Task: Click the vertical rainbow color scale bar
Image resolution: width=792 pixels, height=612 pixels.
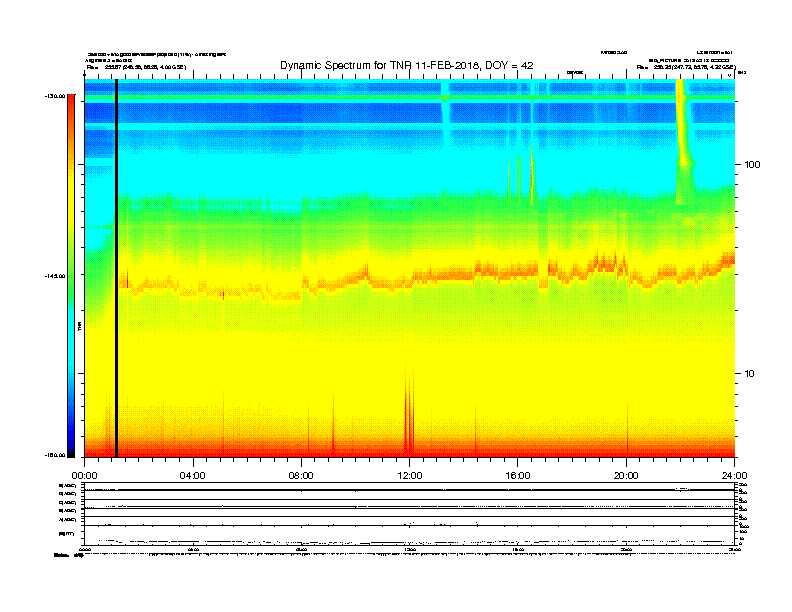Action: coord(71,276)
